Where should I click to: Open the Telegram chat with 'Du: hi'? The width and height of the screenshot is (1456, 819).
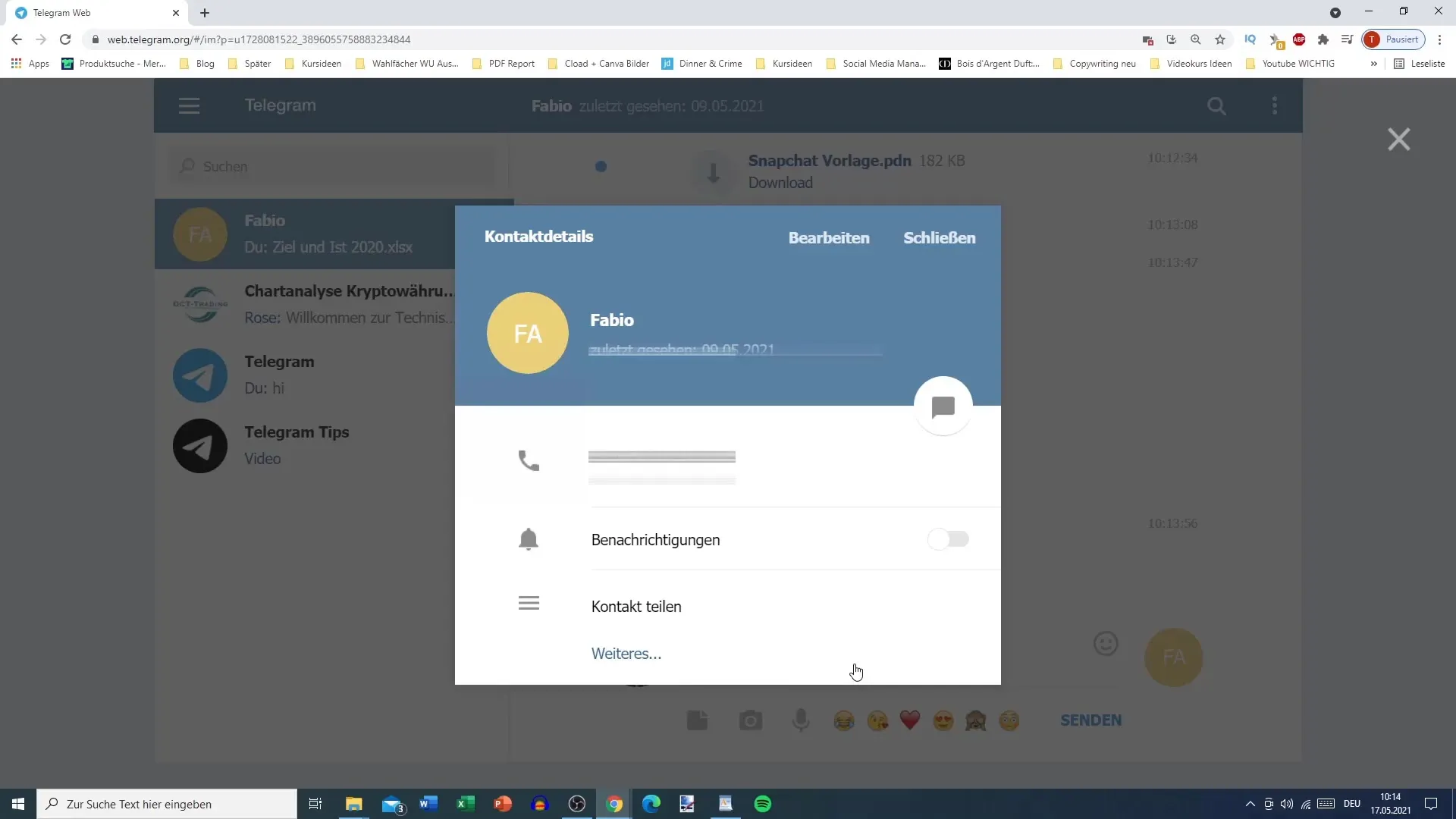click(x=334, y=375)
